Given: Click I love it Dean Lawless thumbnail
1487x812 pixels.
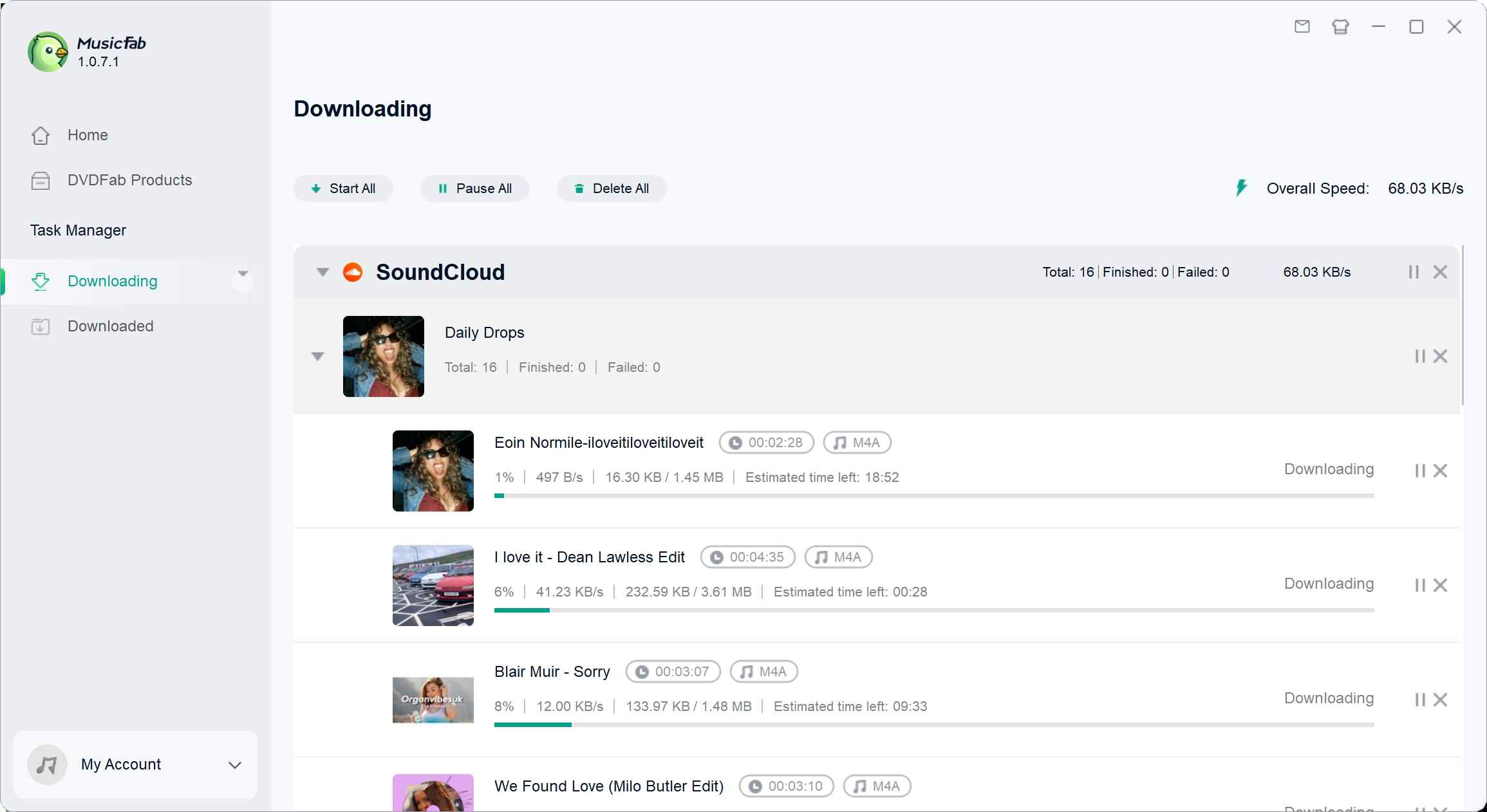Looking at the screenshot, I should pyautogui.click(x=433, y=586).
